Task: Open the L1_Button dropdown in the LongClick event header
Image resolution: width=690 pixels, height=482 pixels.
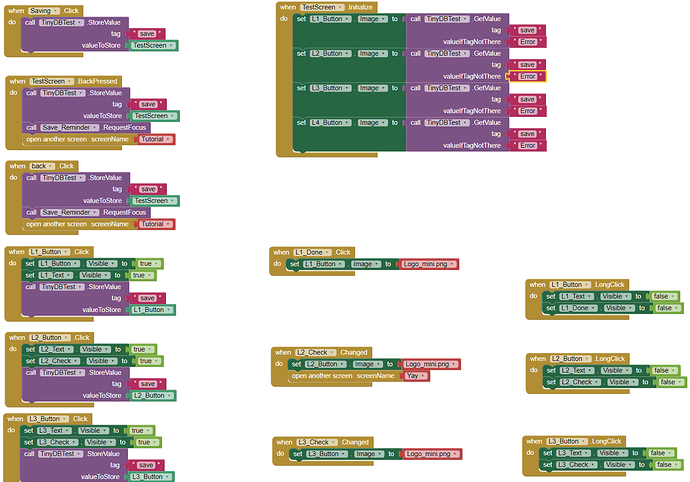Action: click(x=571, y=284)
